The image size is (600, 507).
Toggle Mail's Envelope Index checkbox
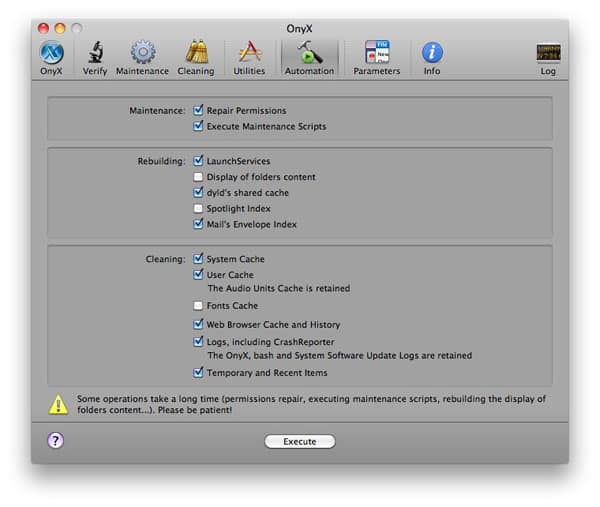coord(198,224)
